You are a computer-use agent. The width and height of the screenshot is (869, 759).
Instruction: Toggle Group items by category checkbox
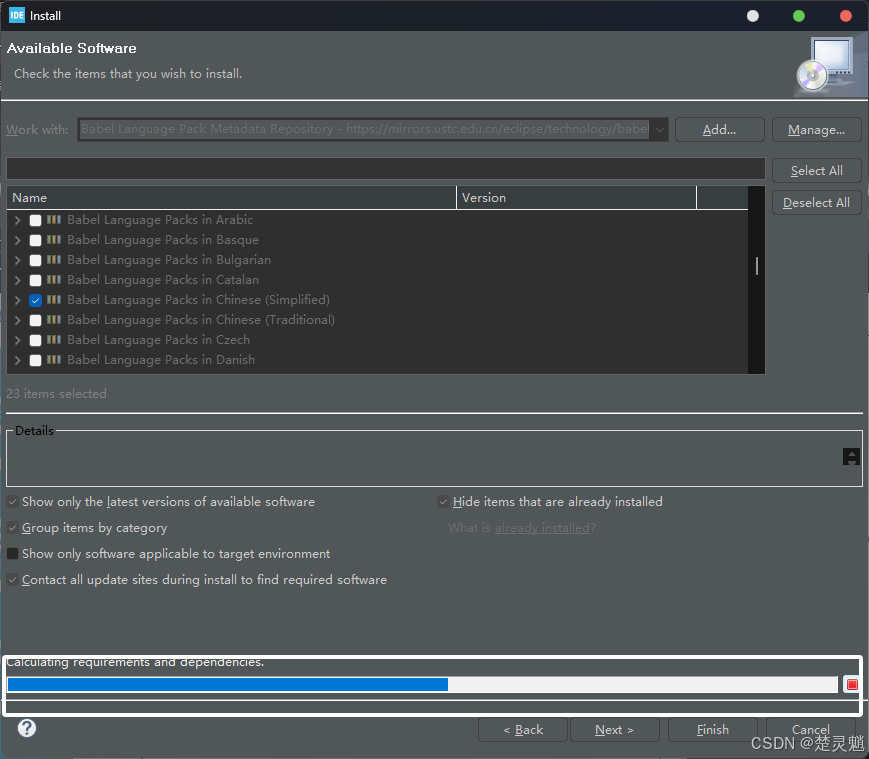coord(12,528)
